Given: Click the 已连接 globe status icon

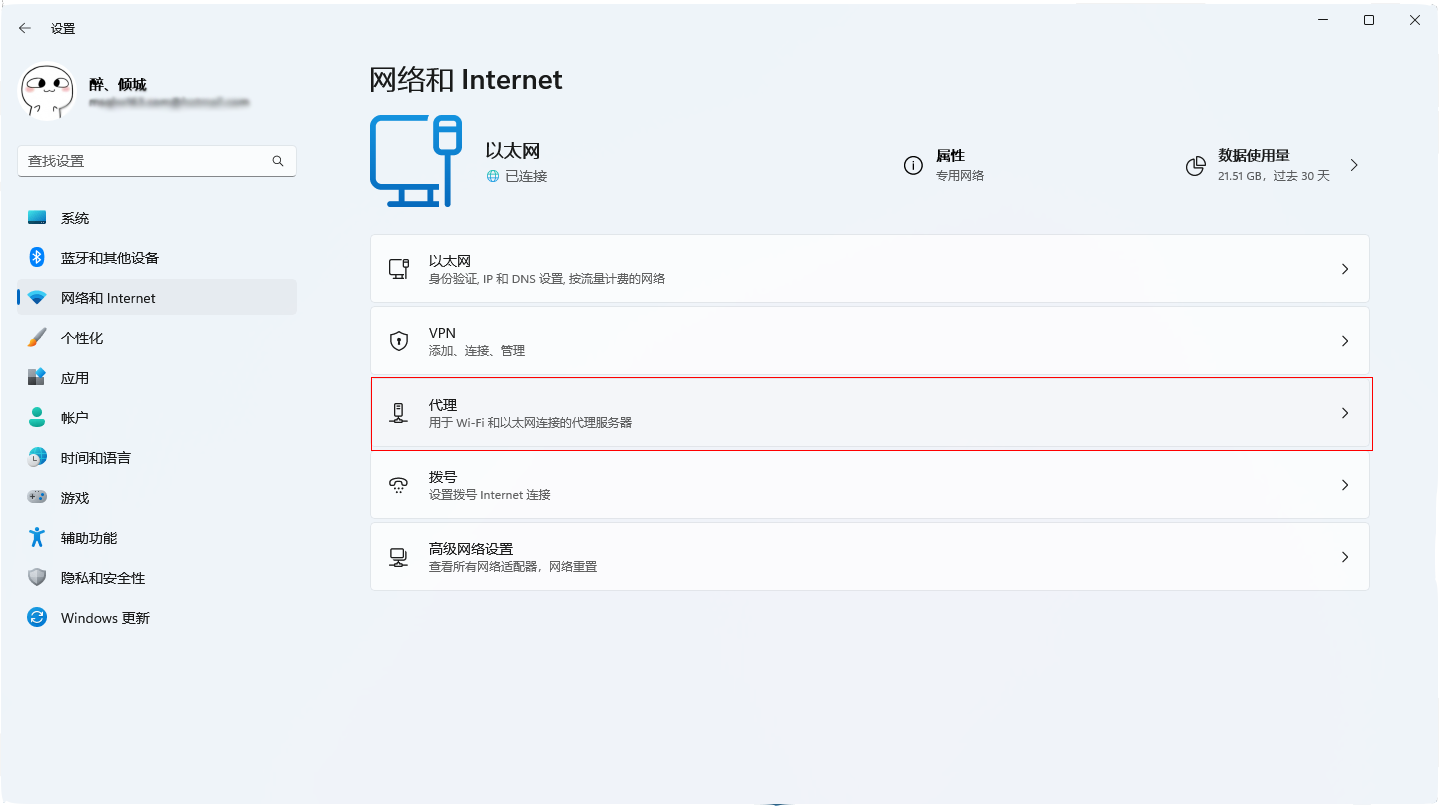Looking at the screenshot, I should (492, 176).
